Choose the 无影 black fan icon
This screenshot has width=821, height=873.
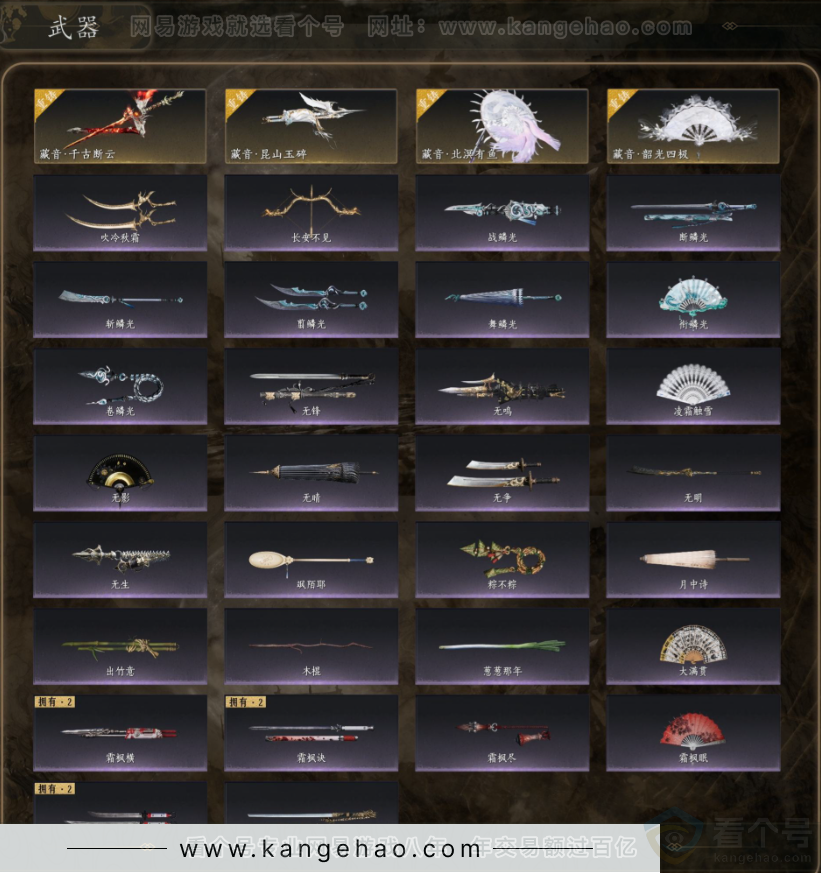pyautogui.click(x=120, y=473)
